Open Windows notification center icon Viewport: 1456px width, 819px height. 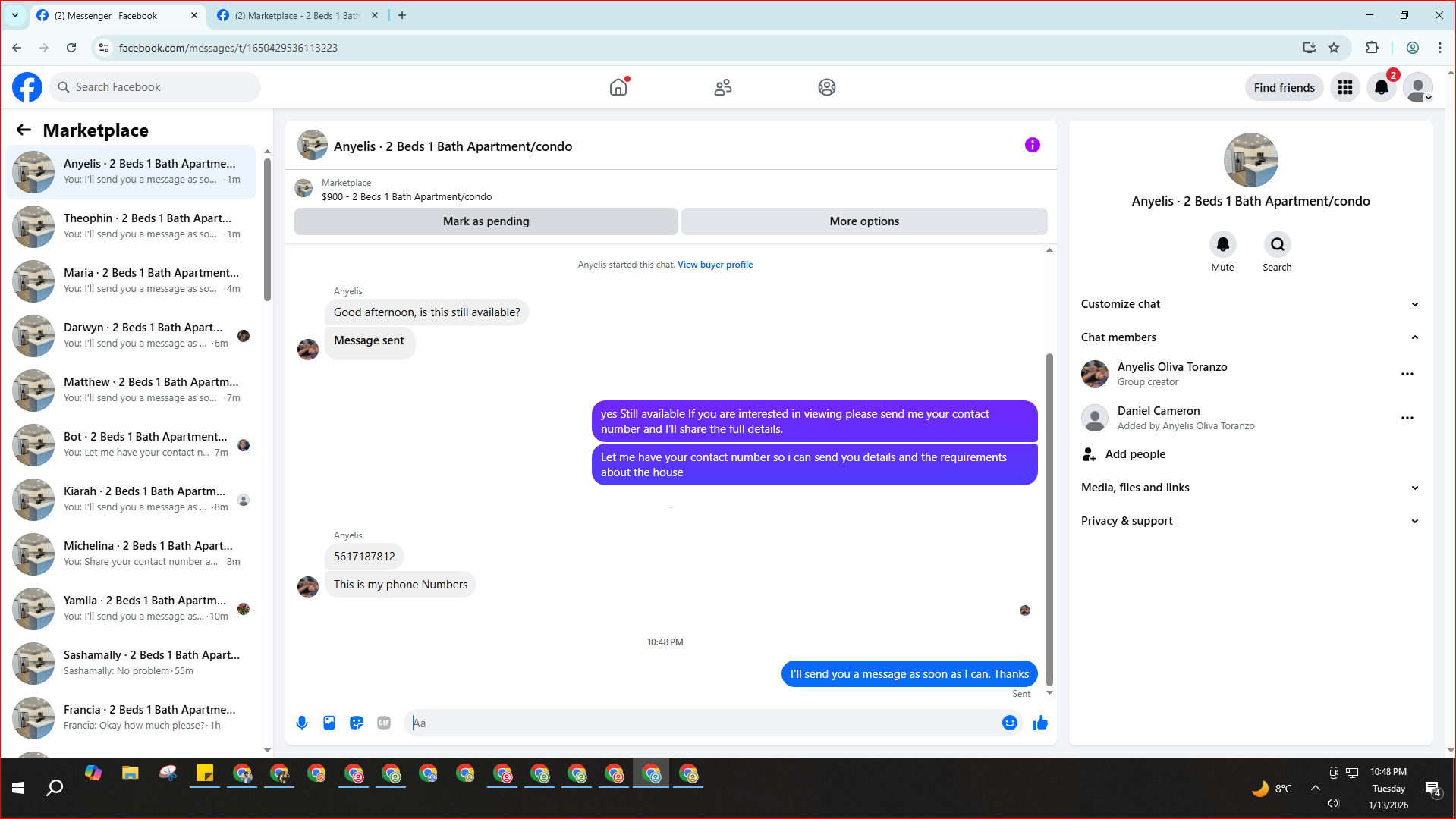click(x=1432, y=789)
